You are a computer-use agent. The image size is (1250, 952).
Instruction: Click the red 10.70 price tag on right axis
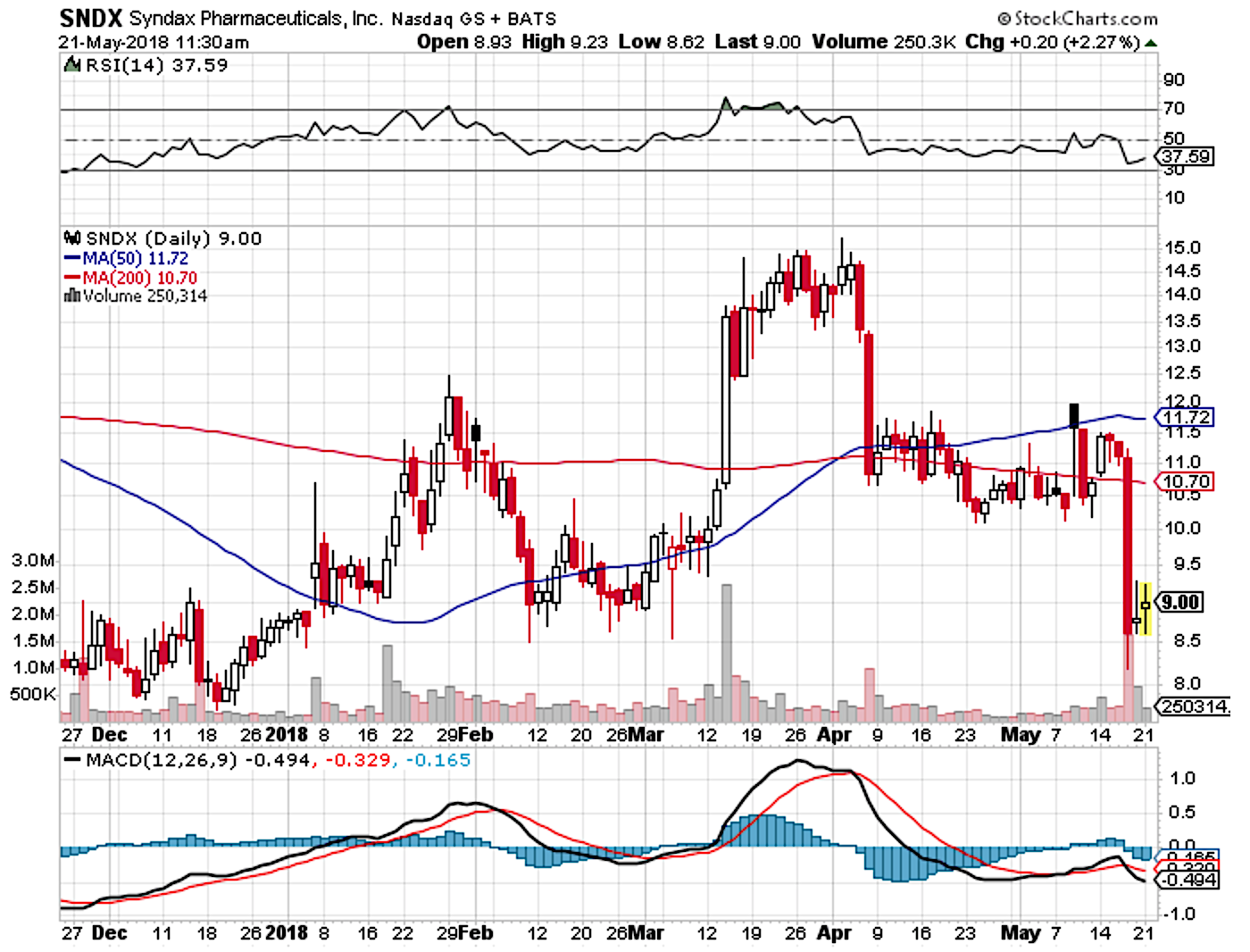1185,481
